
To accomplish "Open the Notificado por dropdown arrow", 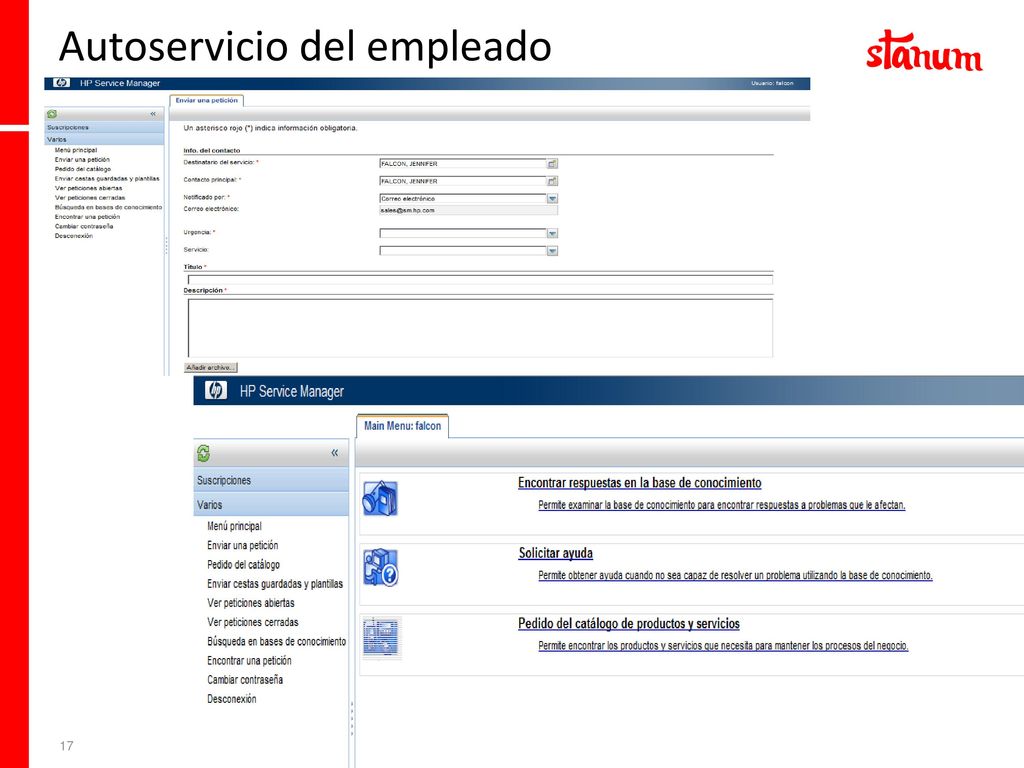I will pos(552,199).
